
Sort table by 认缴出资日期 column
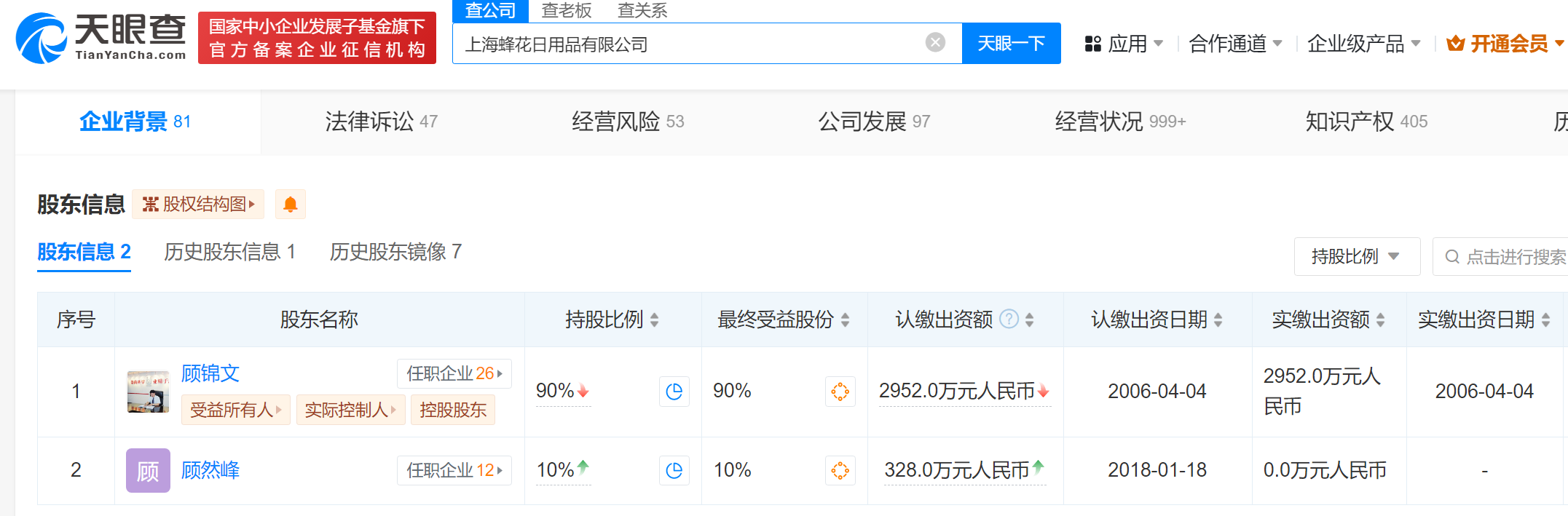coord(1218,320)
